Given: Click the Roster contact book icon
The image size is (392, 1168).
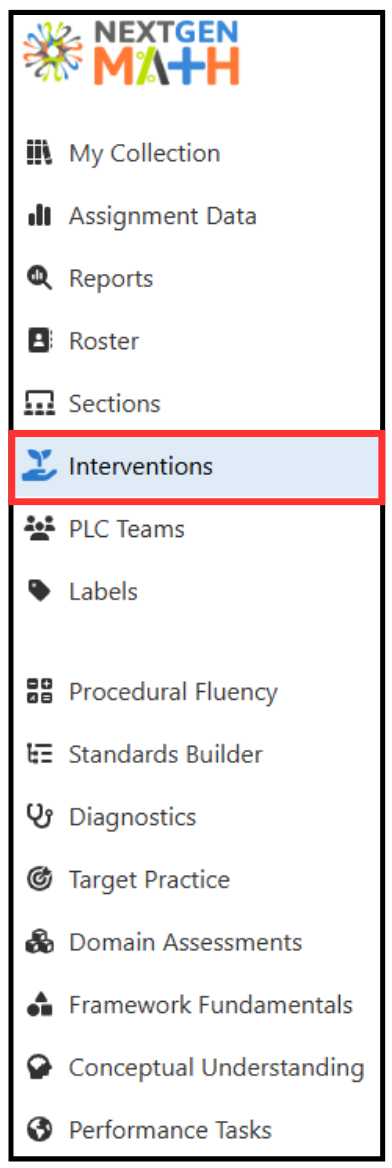Looking at the screenshot, I should 39,341.
